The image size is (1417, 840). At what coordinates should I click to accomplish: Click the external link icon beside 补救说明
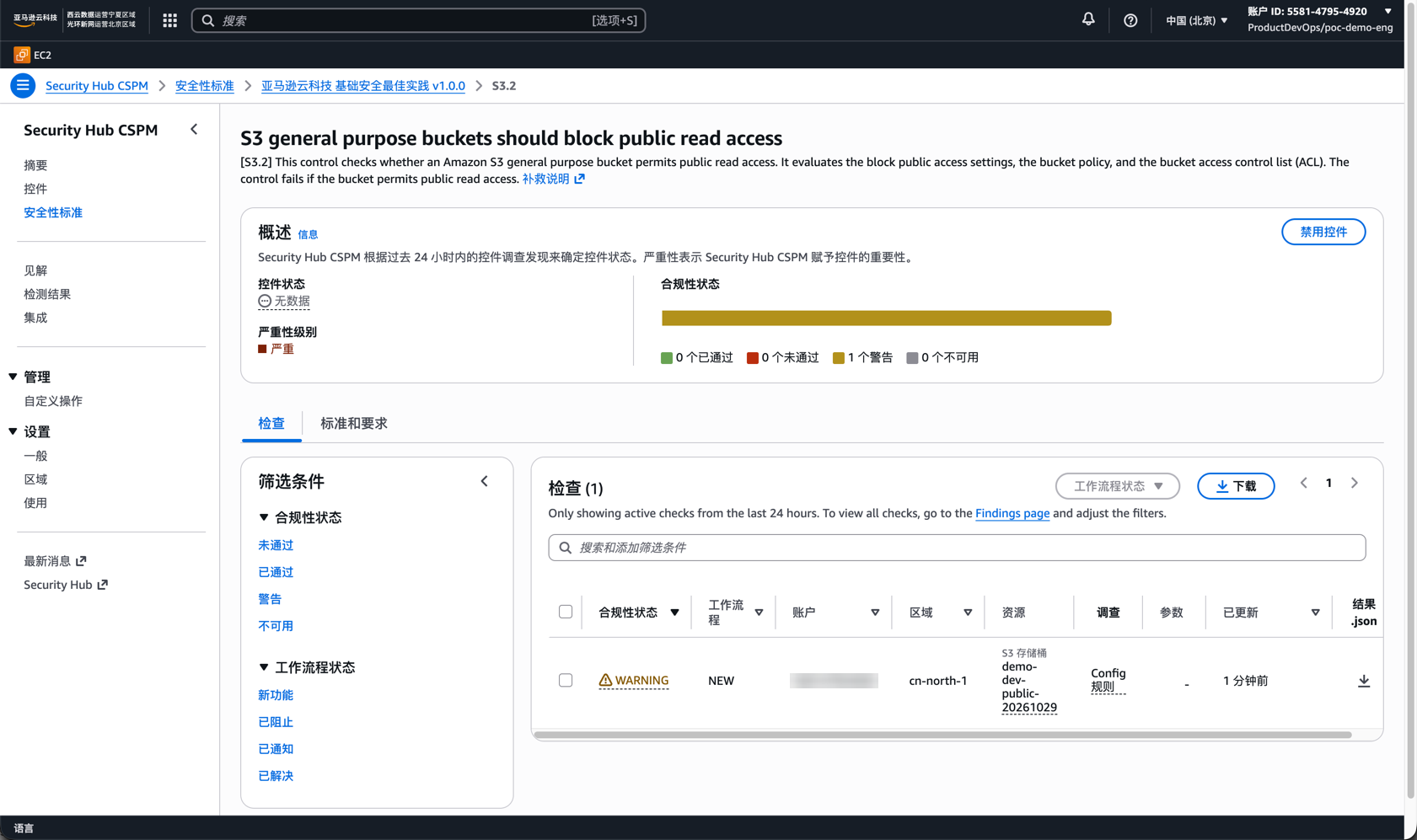coord(579,179)
